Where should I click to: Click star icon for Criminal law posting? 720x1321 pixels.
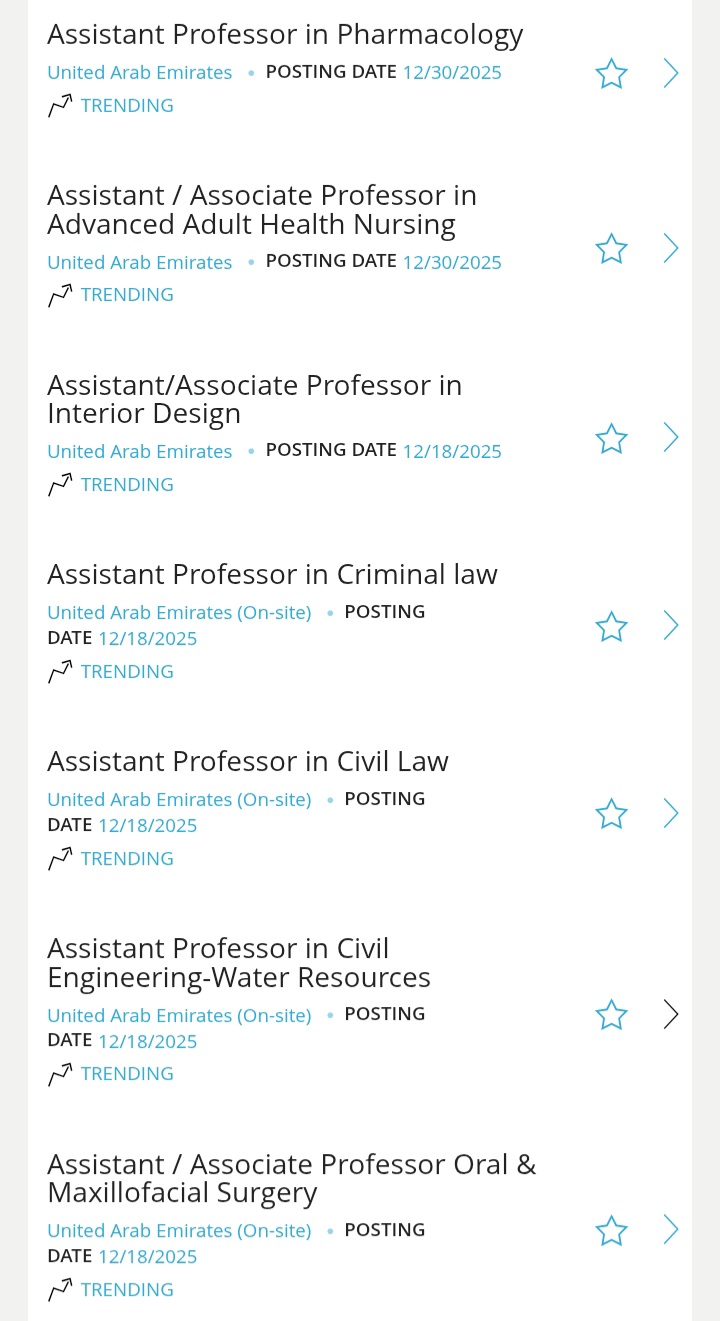(611, 627)
